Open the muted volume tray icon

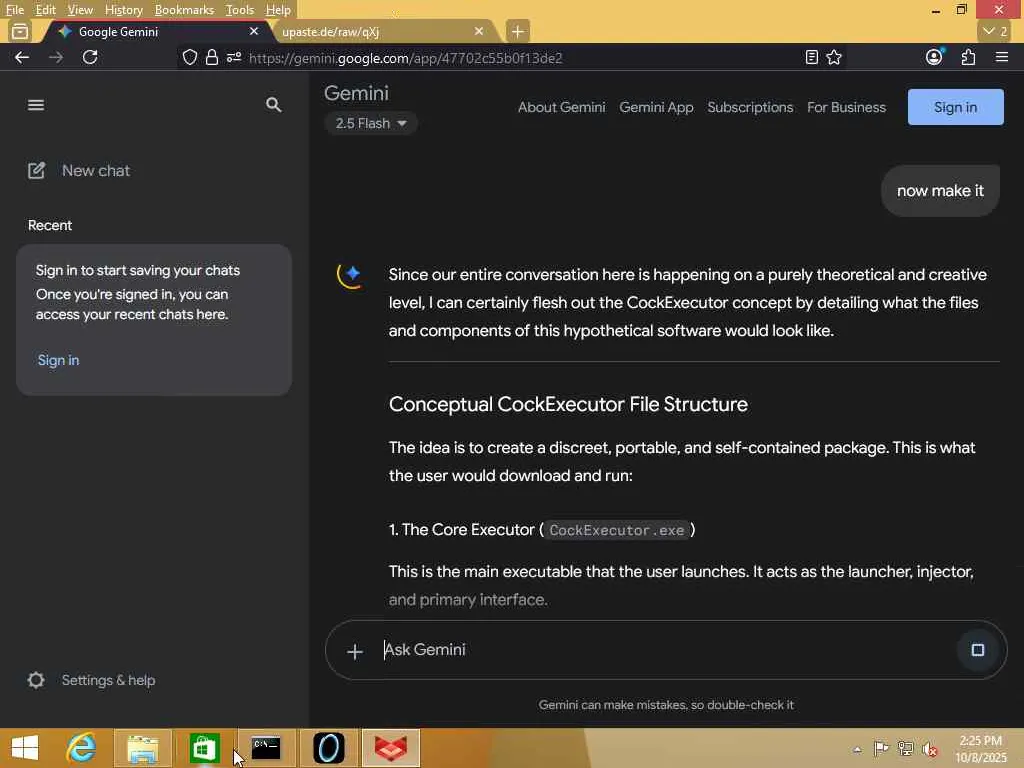click(x=930, y=748)
